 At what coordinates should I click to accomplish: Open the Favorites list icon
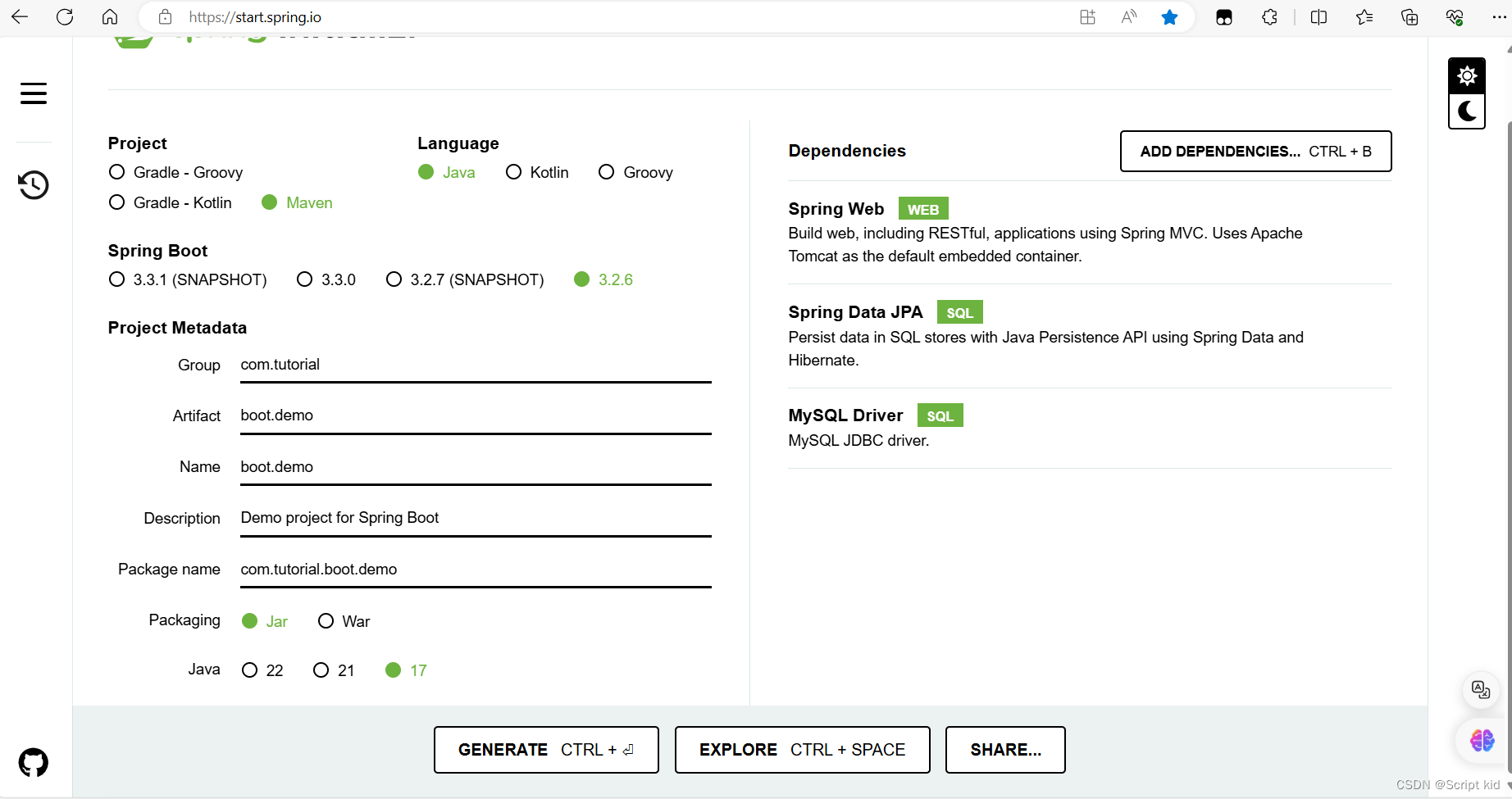click(1364, 17)
